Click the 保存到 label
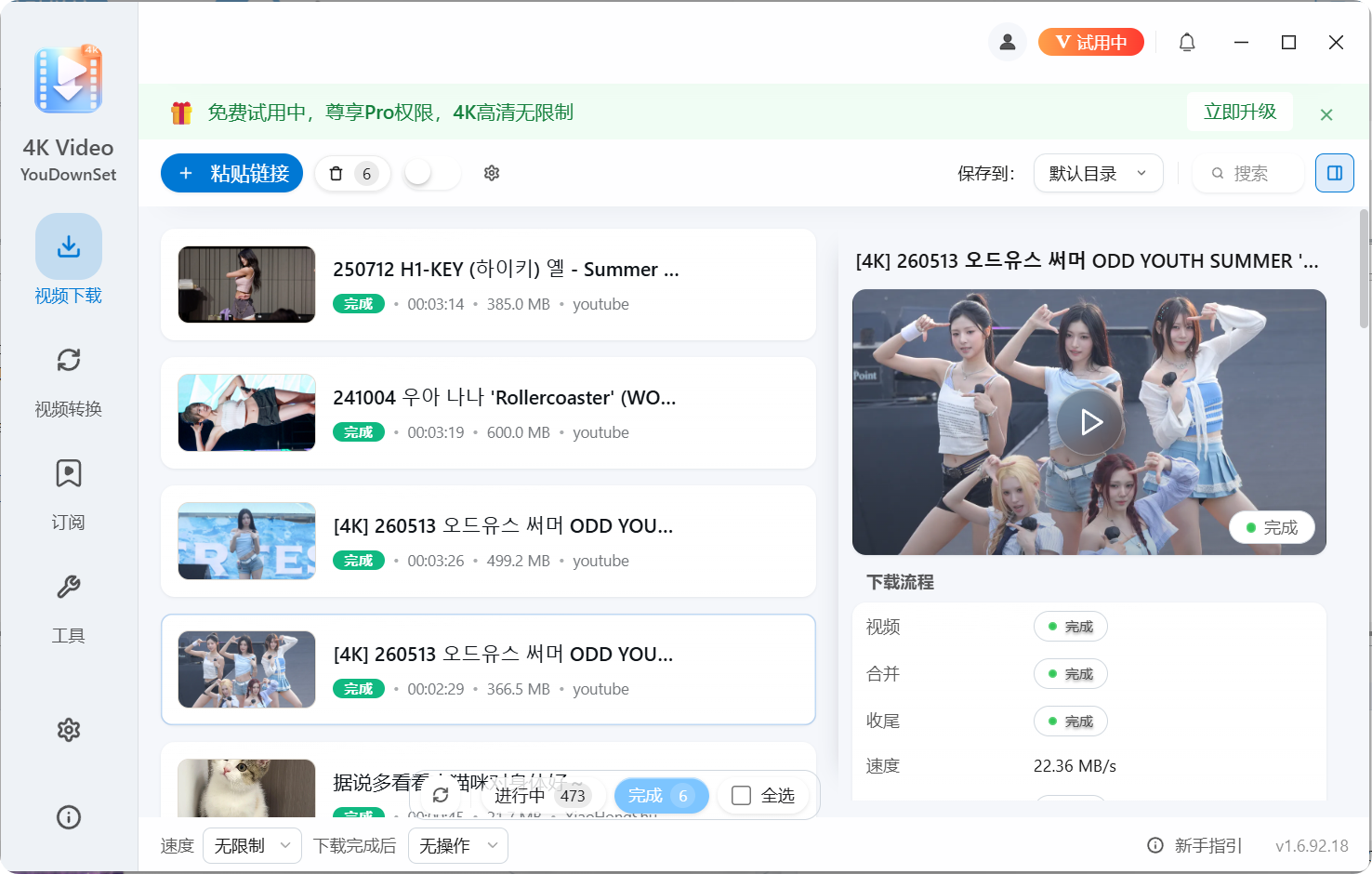This screenshot has height=874, width=1372. (x=986, y=174)
